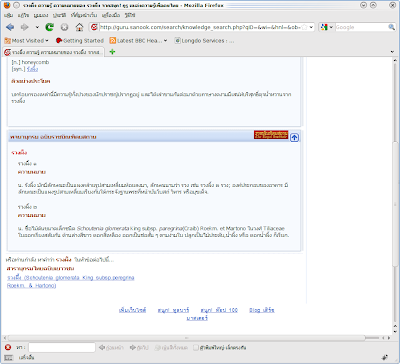Click the blue up-arrow icon in dictionary header
The width and height of the screenshot is (400, 364).
[294, 137]
